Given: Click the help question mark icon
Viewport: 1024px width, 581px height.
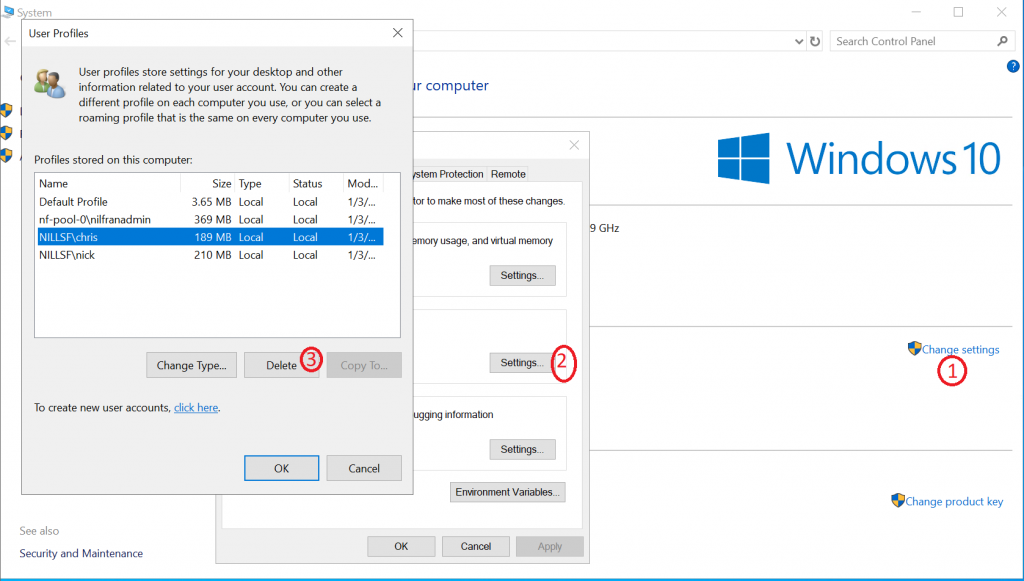Looking at the screenshot, I should pyautogui.click(x=1013, y=66).
